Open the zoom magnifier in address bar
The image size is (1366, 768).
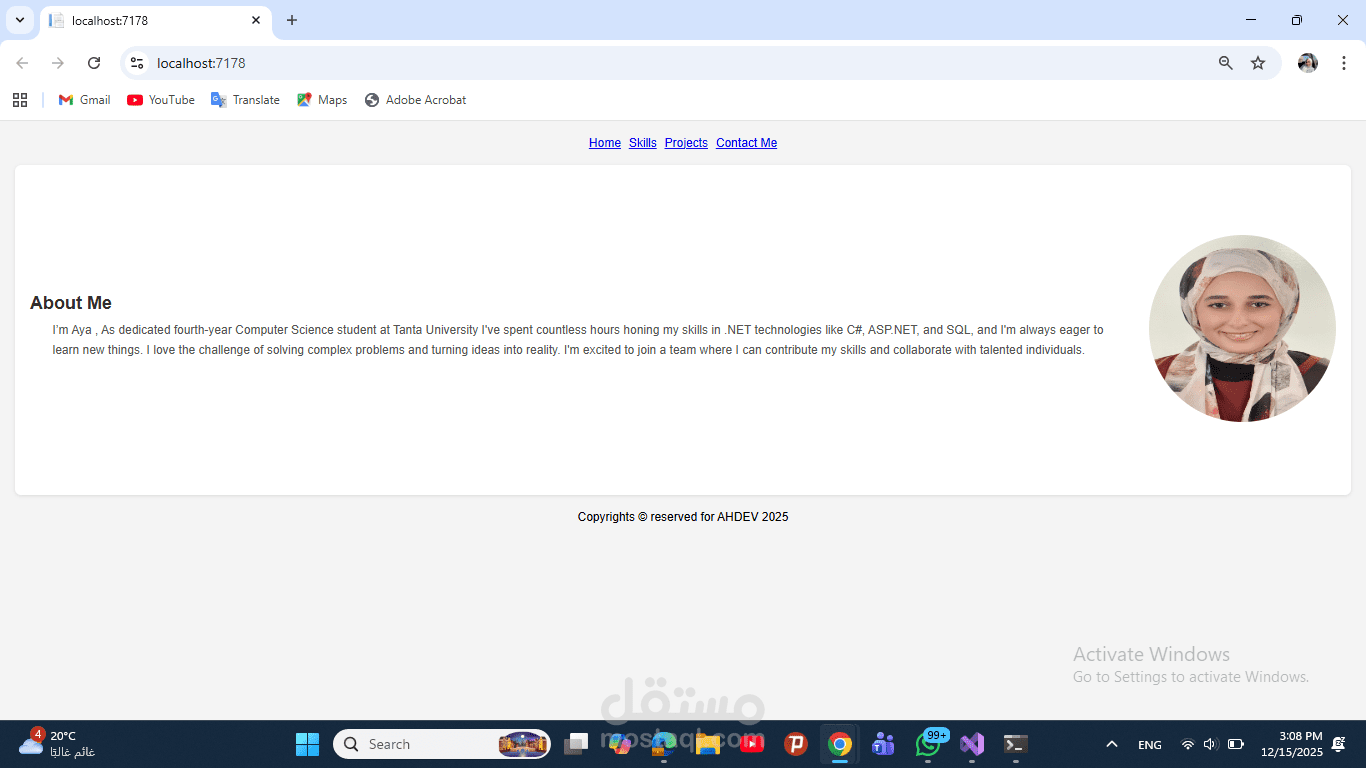[x=1226, y=63]
